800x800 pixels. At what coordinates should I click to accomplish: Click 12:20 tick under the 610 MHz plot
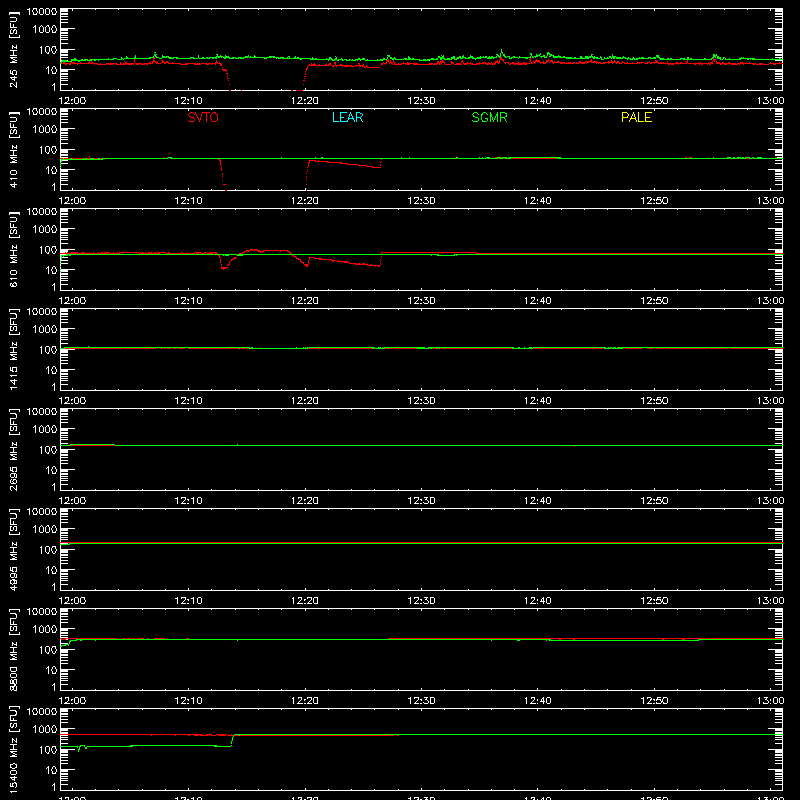[x=305, y=301]
